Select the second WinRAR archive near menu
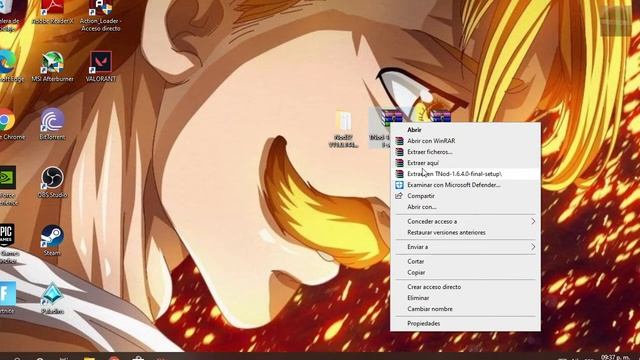The width and height of the screenshot is (640, 360). coord(441,116)
